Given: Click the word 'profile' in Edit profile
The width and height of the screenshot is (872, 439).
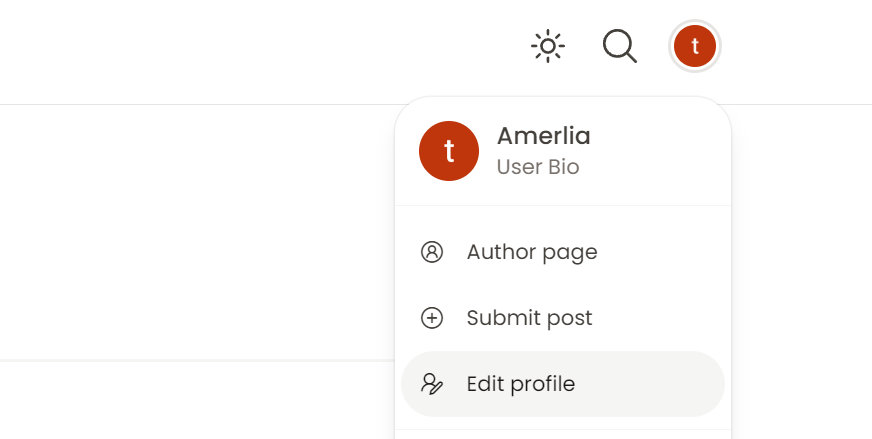Looking at the screenshot, I should [542, 384].
